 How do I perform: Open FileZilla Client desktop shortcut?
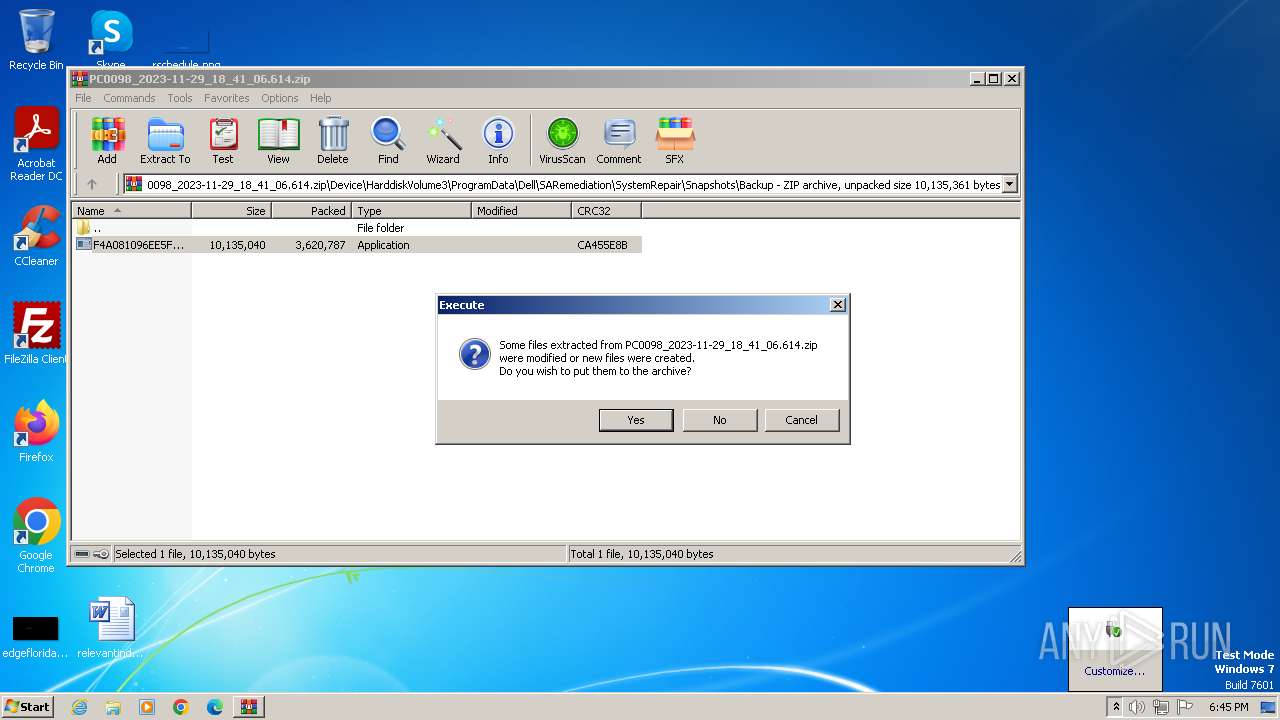[36, 334]
